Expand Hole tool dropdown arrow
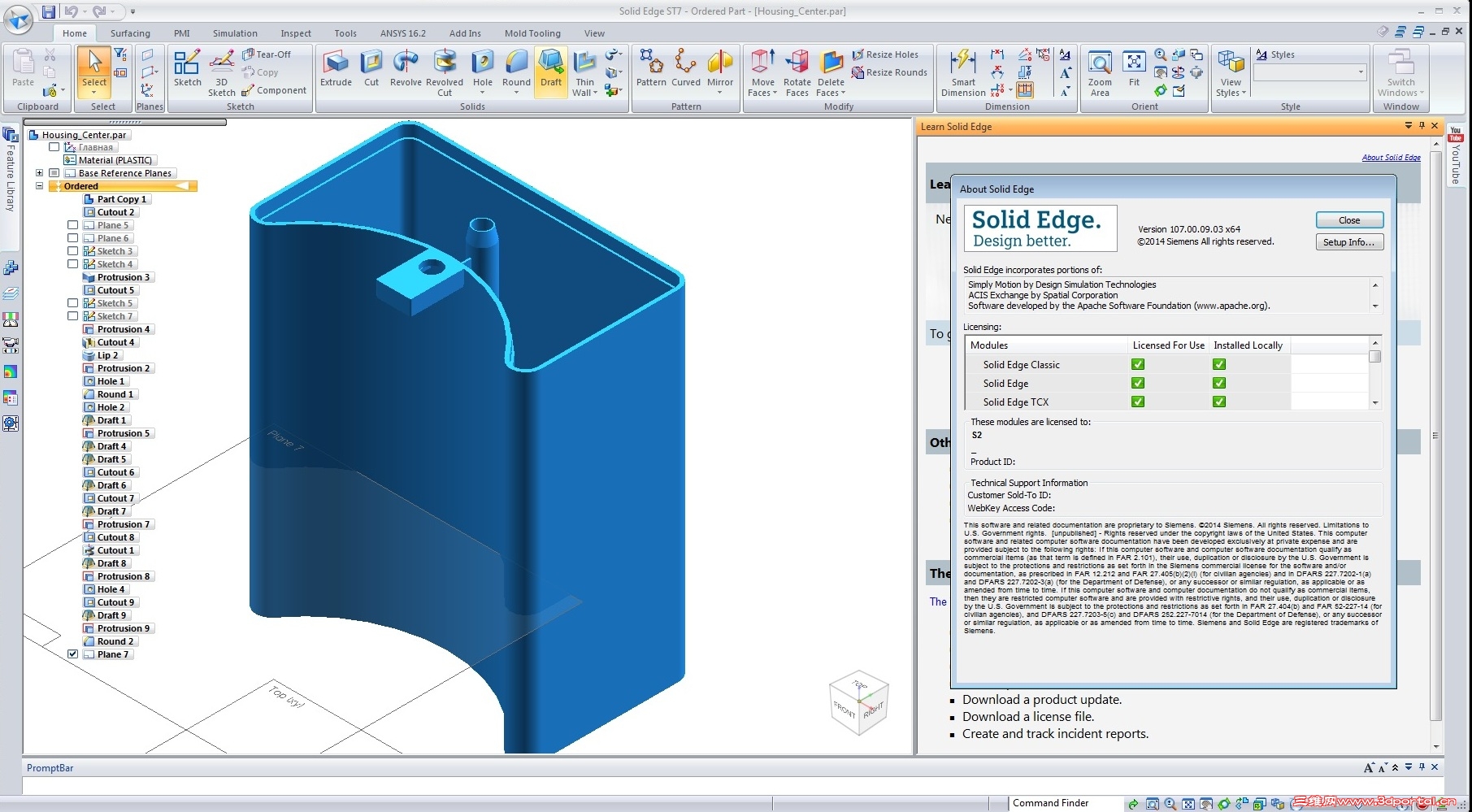This screenshot has height=812, width=1472. (x=483, y=93)
